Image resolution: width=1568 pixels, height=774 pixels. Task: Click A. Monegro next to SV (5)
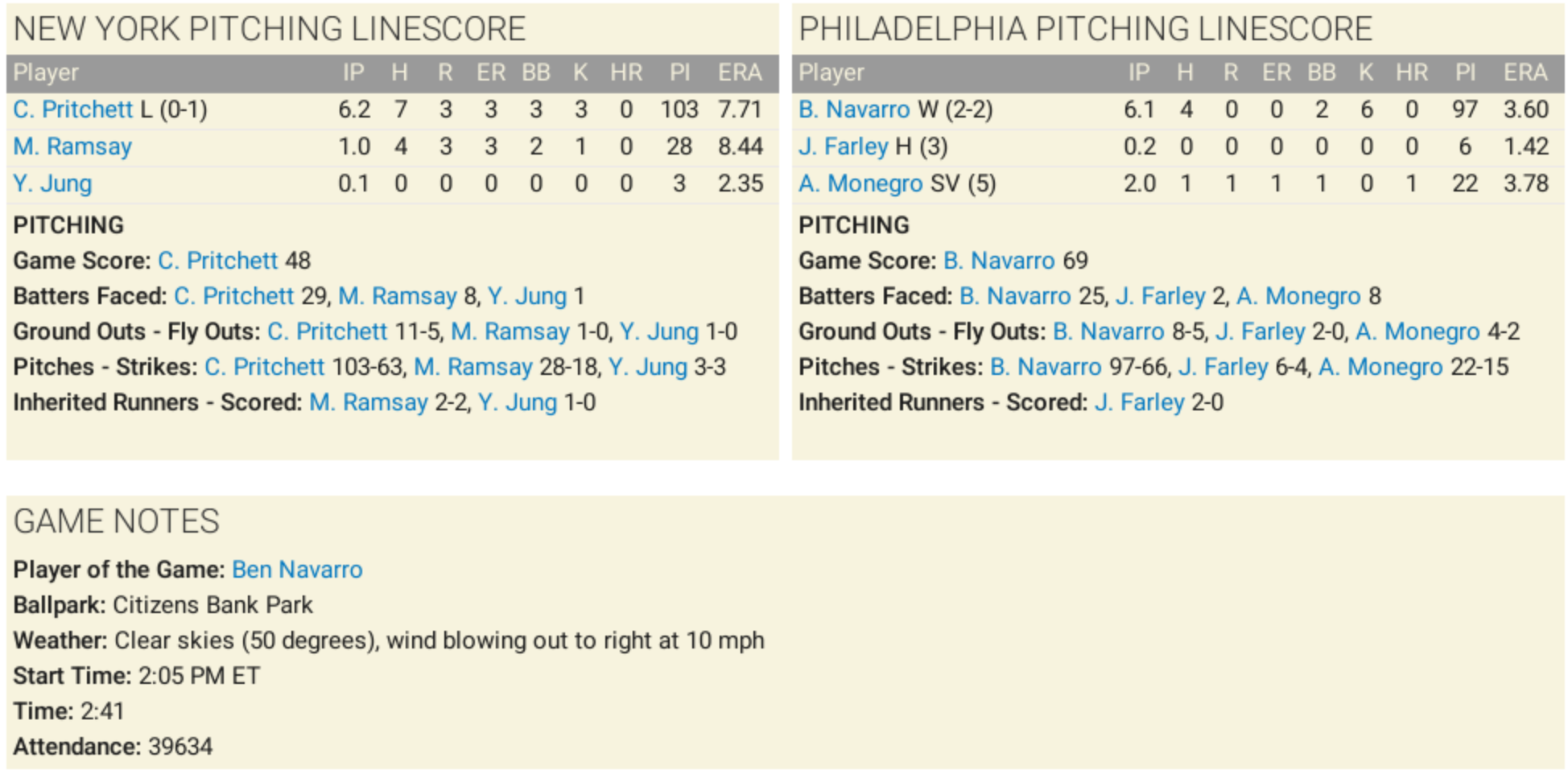pyautogui.click(x=860, y=183)
